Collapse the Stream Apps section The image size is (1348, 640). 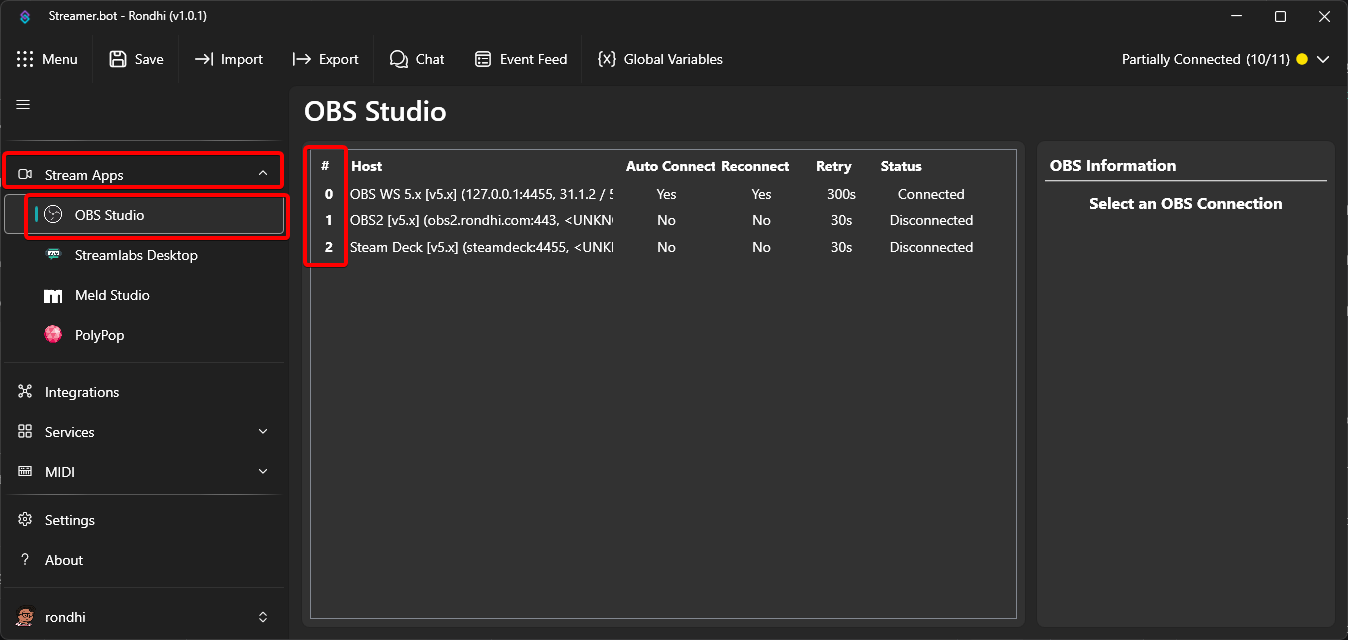coord(263,174)
